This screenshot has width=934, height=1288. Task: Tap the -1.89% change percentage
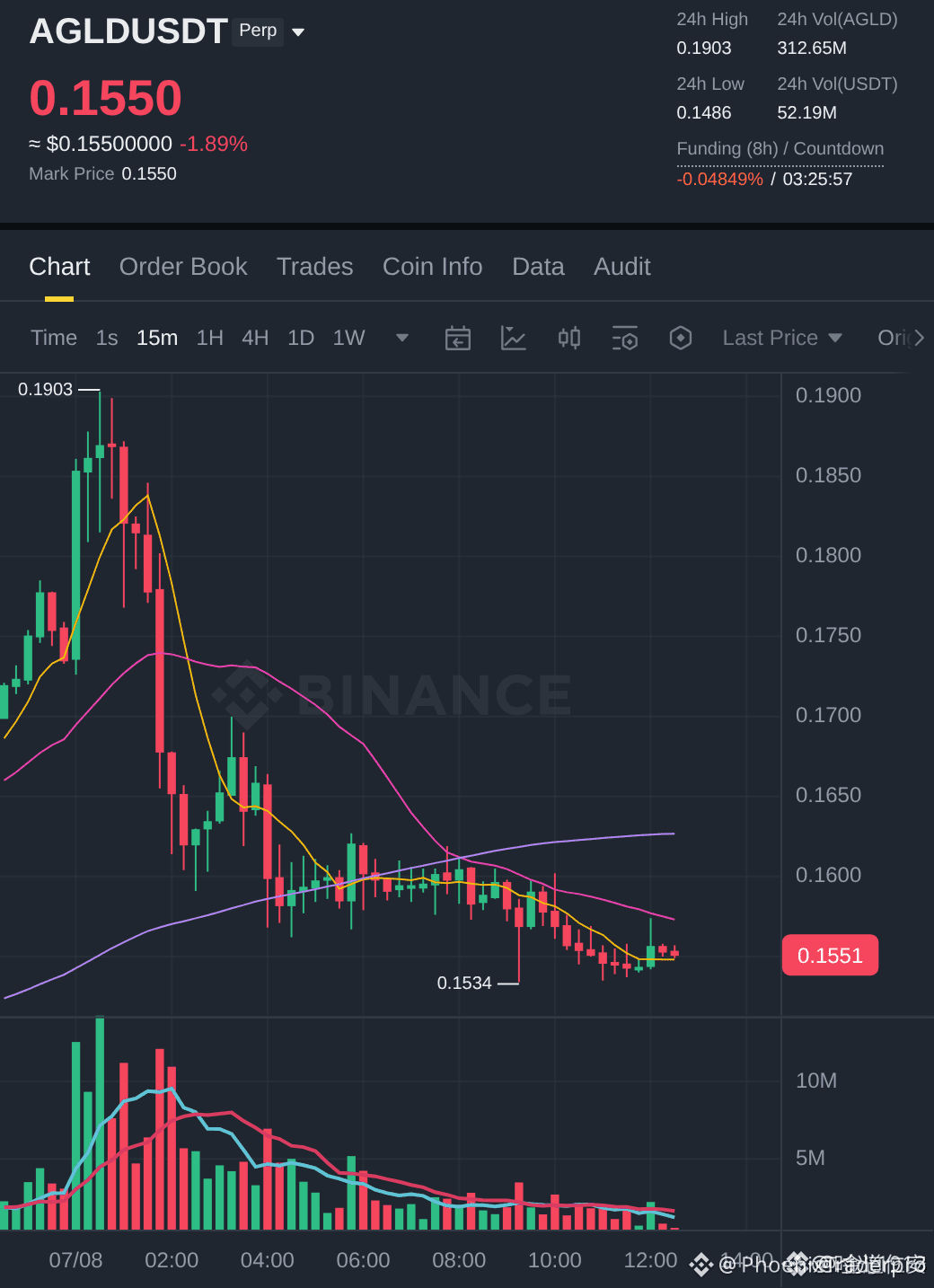coord(214,144)
